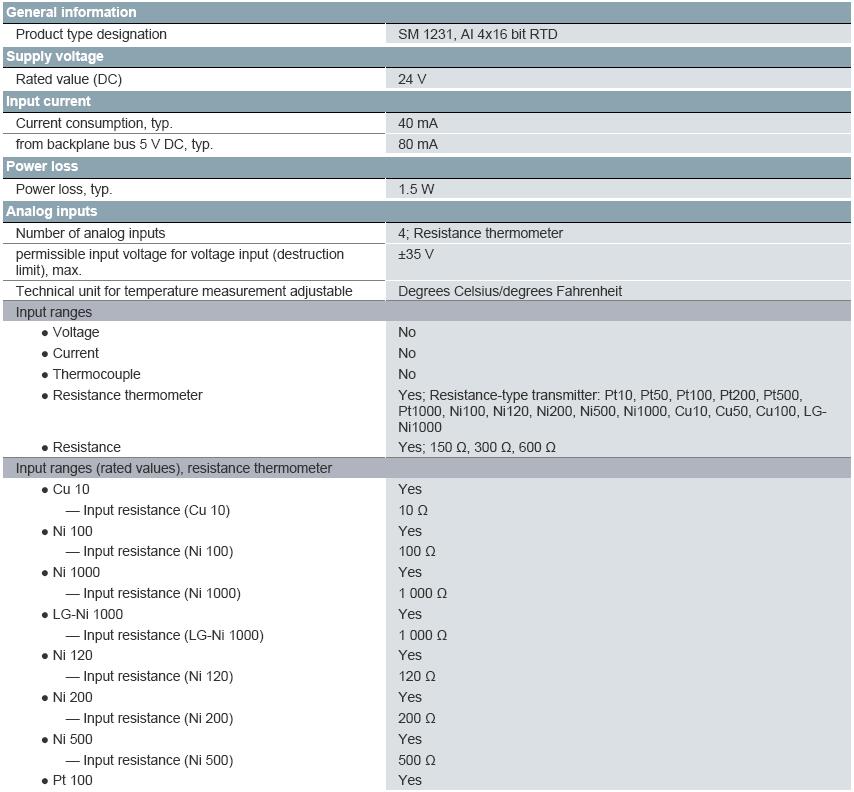This screenshot has height=792, width=854.
Task: Select the 'Resistance' bullet item
Action: (81, 448)
